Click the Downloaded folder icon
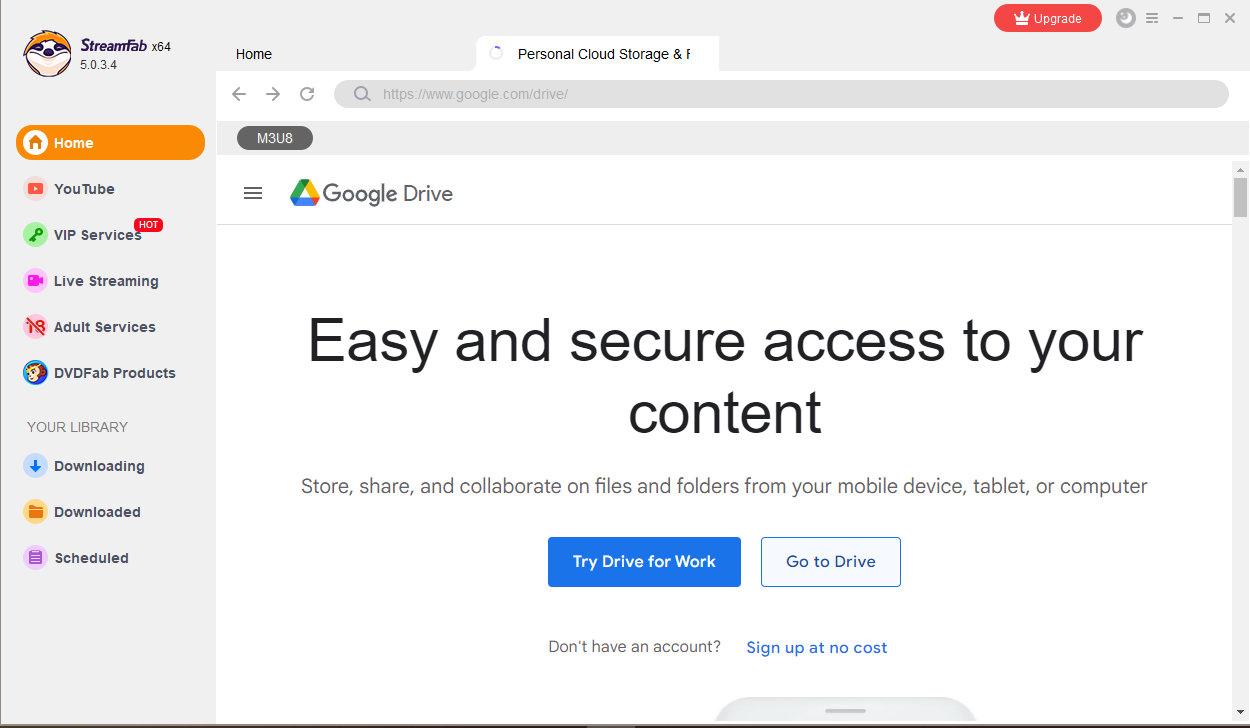Screen dimensions: 1250x728 tap(36, 511)
